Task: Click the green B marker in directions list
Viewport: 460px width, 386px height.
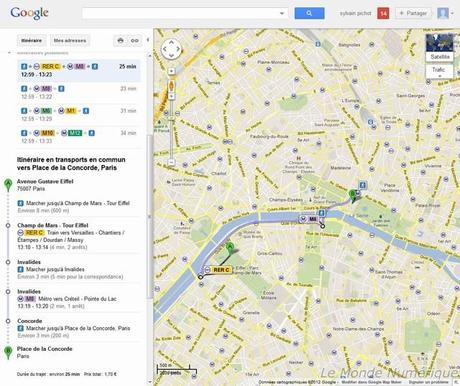Action: coord(8,352)
